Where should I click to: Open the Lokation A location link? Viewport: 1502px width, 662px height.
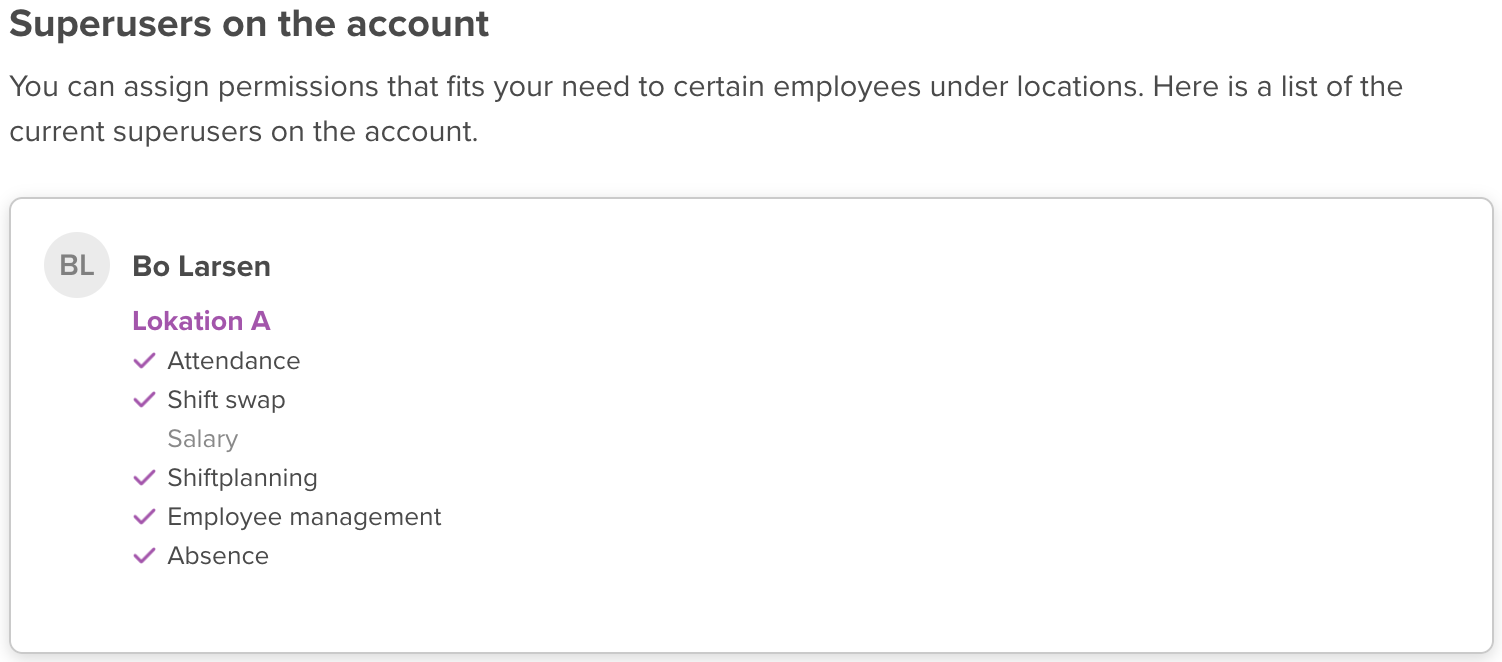pyautogui.click(x=201, y=320)
